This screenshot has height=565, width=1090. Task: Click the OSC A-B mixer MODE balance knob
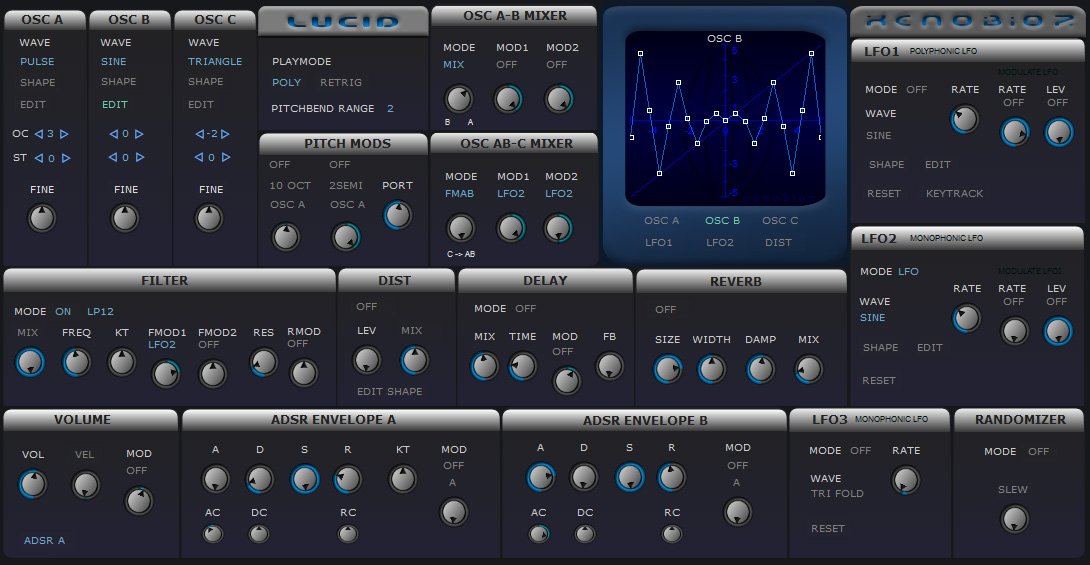(x=458, y=99)
